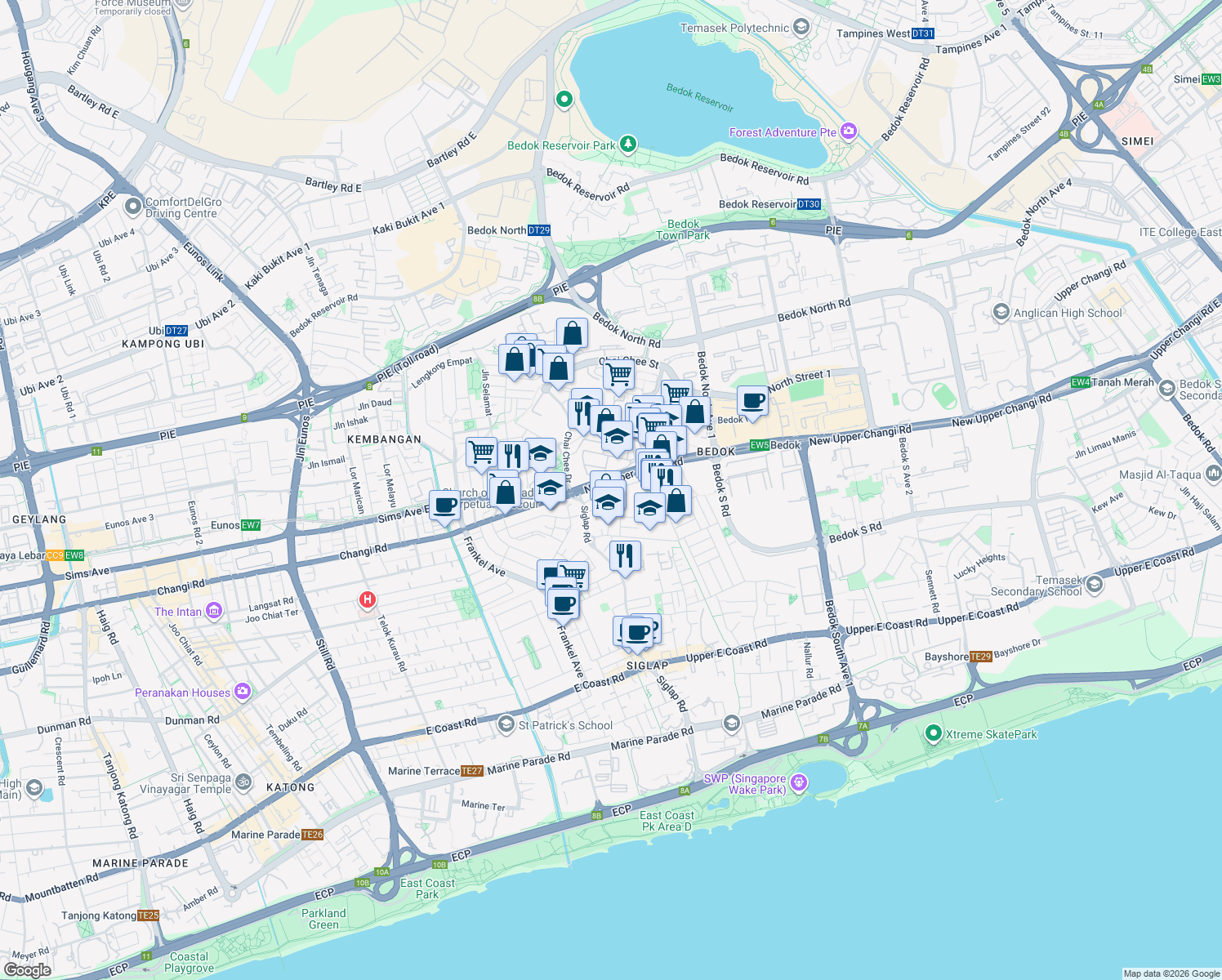Open the coffee cup marker near North Street 1

(x=751, y=402)
